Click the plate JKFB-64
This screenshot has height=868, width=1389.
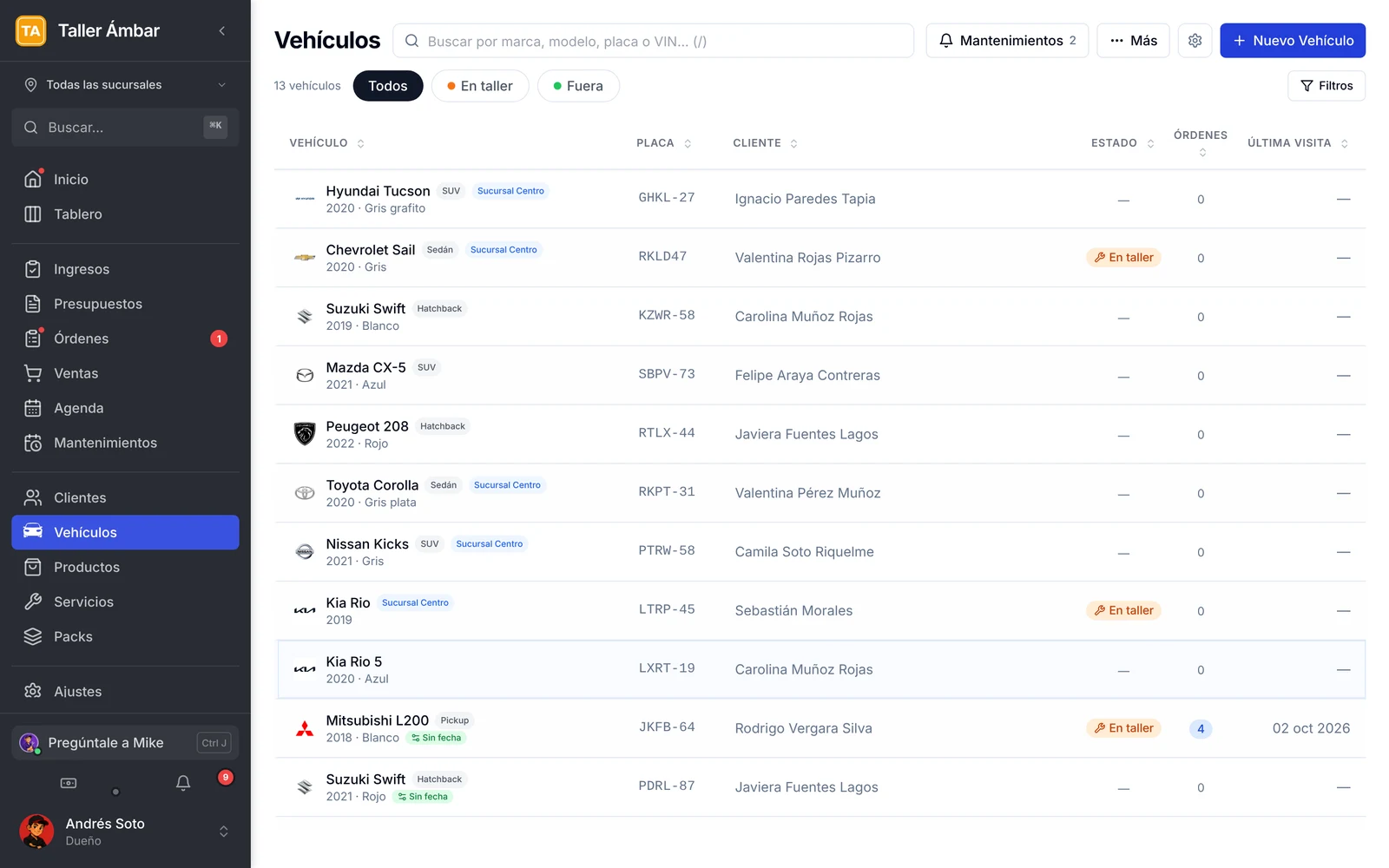tap(667, 727)
